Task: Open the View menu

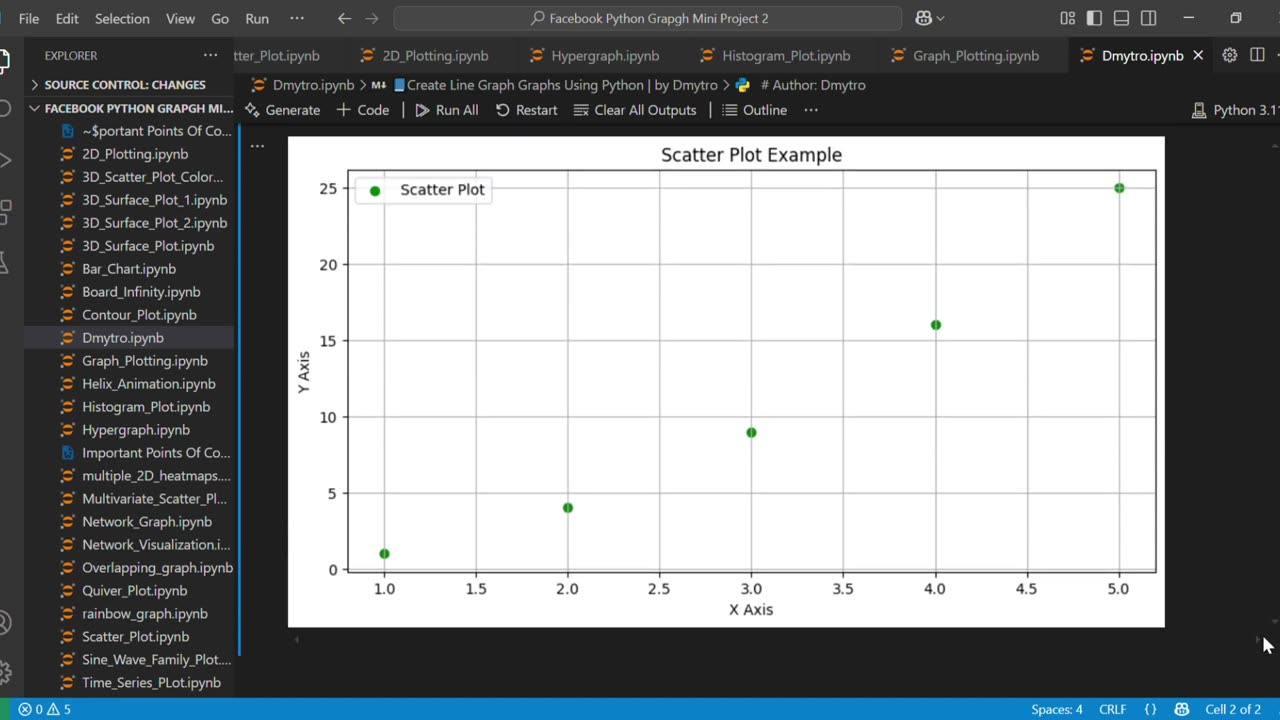Action: 180,18
